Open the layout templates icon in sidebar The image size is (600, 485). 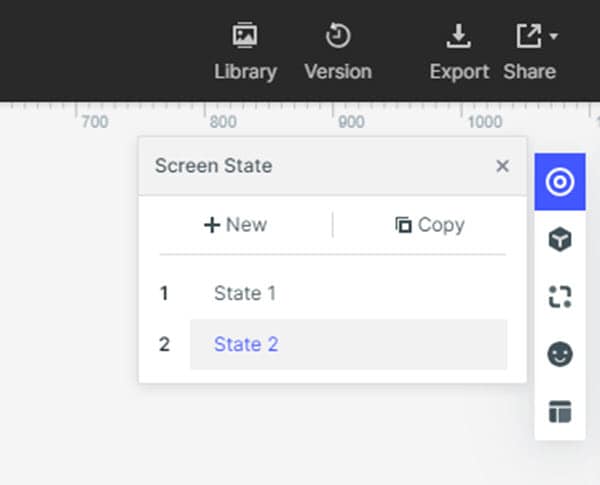tap(560, 411)
